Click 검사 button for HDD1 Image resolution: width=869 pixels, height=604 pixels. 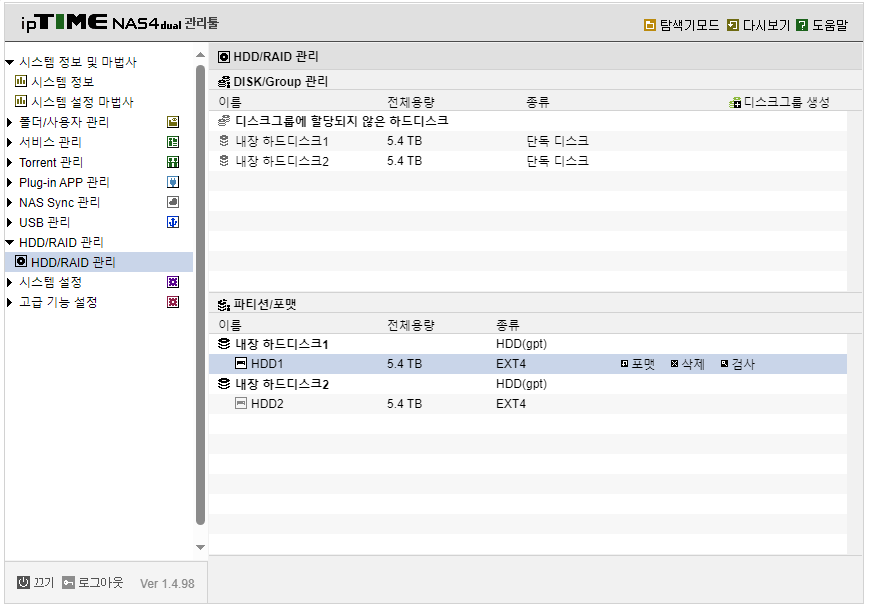click(x=738, y=364)
